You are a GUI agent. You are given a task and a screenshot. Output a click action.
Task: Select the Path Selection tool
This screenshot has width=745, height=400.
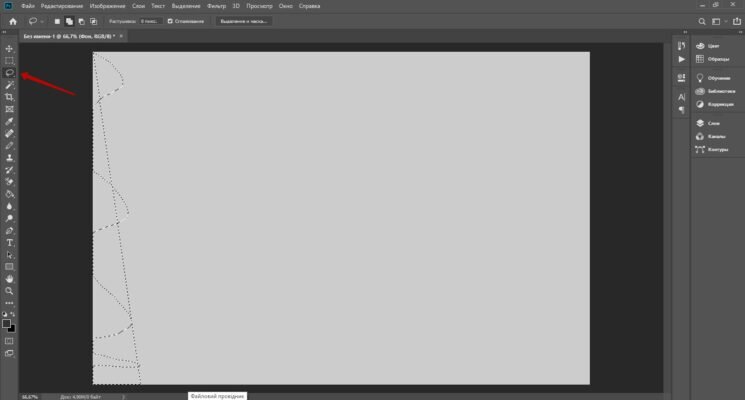(x=9, y=255)
